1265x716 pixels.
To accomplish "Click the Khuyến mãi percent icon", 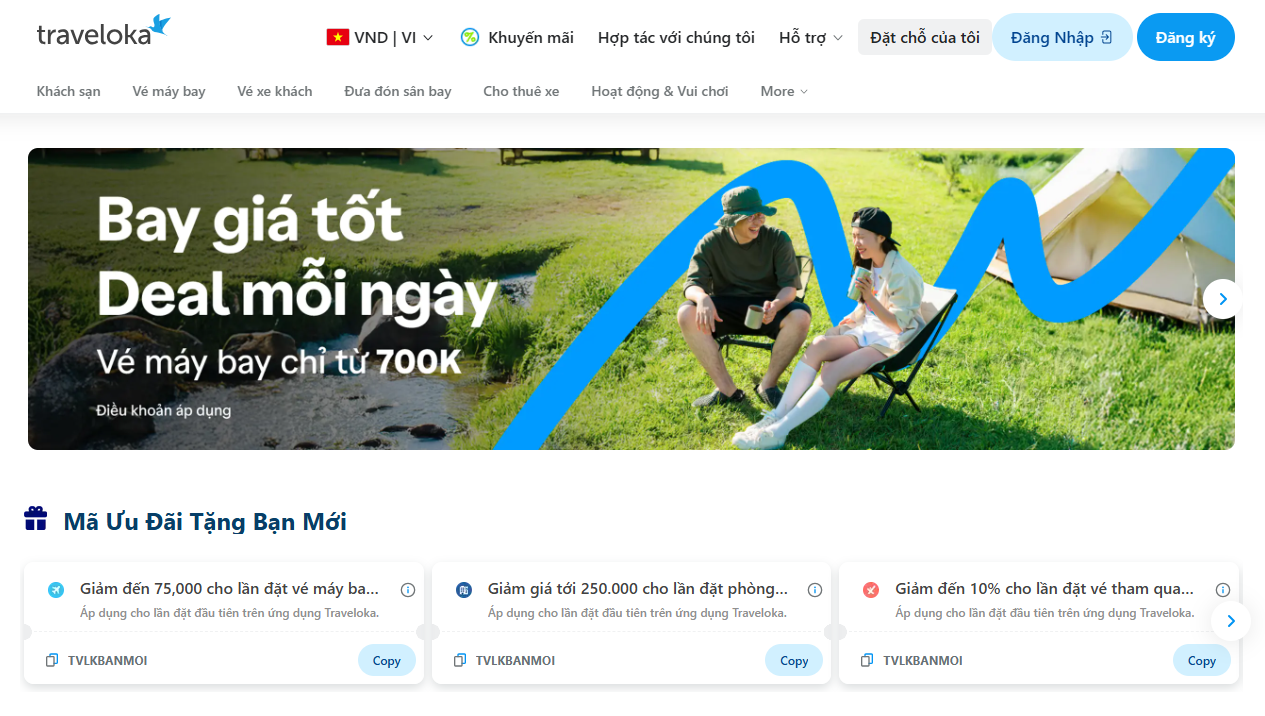I will point(469,37).
